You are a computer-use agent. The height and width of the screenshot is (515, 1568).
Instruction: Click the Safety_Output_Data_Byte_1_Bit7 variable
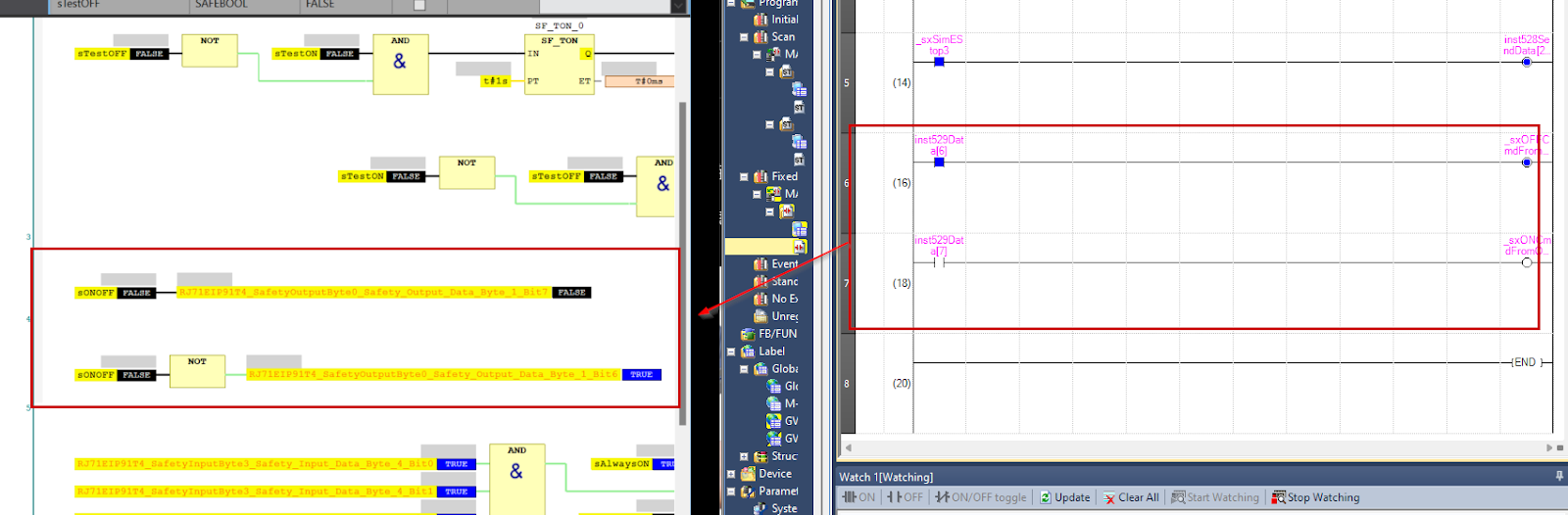point(364,293)
